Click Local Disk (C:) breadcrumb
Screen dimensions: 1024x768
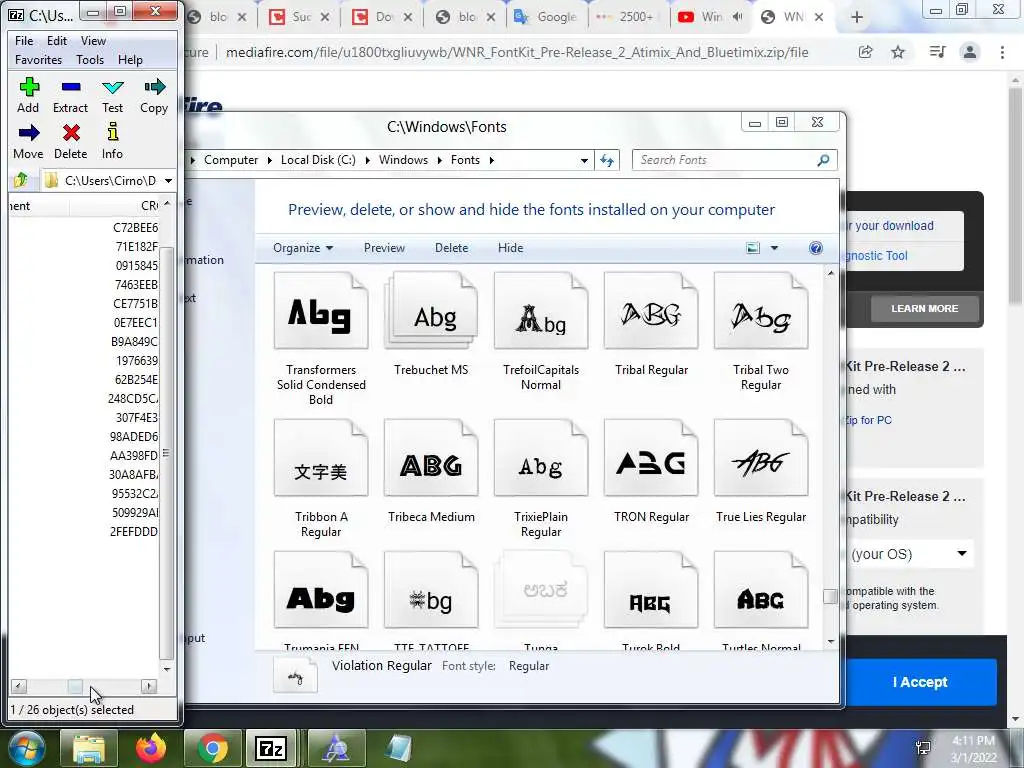(318, 160)
